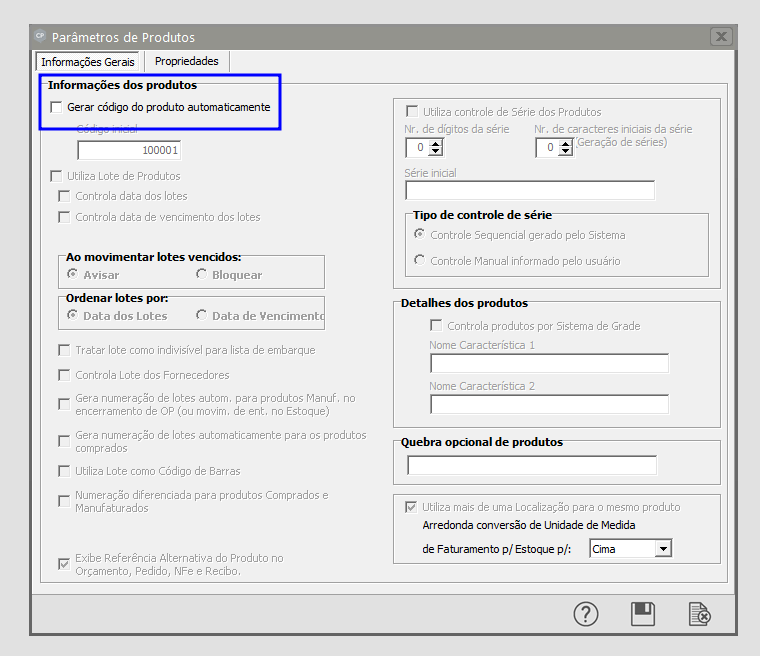Click the cancel document icon
This screenshot has width=760, height=656.
coord(699,614)
